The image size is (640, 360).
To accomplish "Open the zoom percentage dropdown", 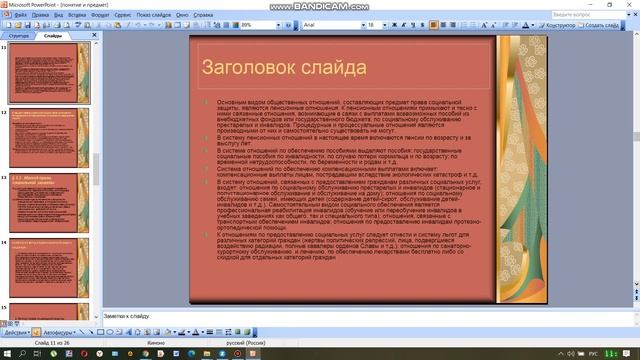I will pos(278,25).
